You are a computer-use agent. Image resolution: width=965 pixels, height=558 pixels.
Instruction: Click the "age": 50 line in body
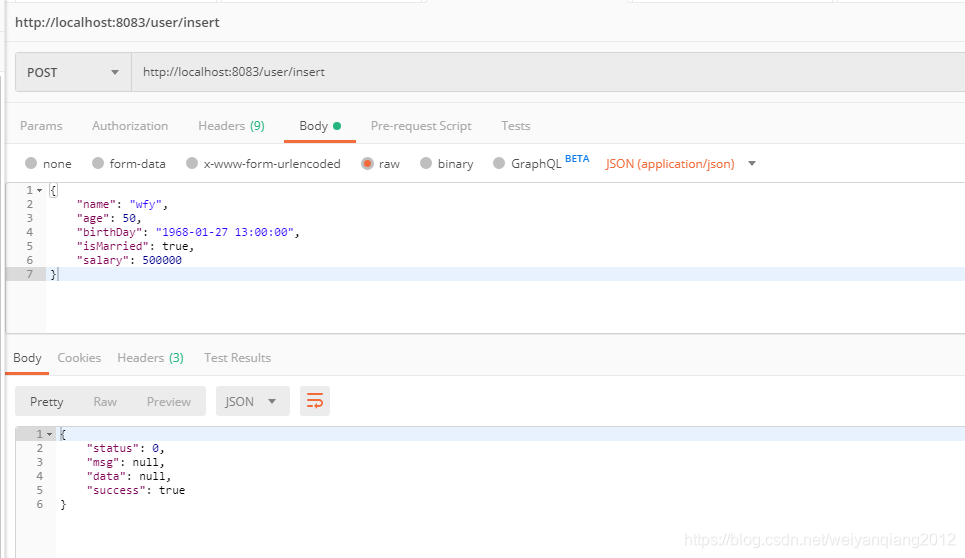[x=109, y=218]
